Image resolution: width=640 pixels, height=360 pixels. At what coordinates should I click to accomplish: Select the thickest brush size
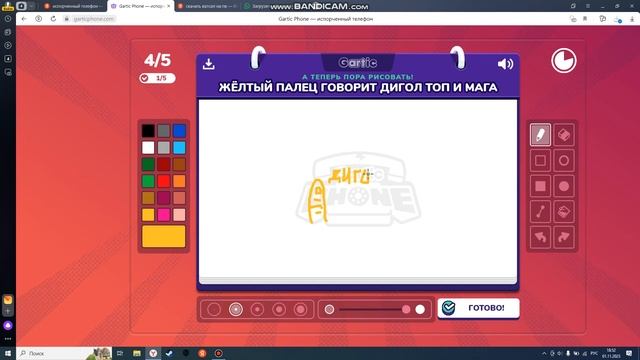pos(301,309)
